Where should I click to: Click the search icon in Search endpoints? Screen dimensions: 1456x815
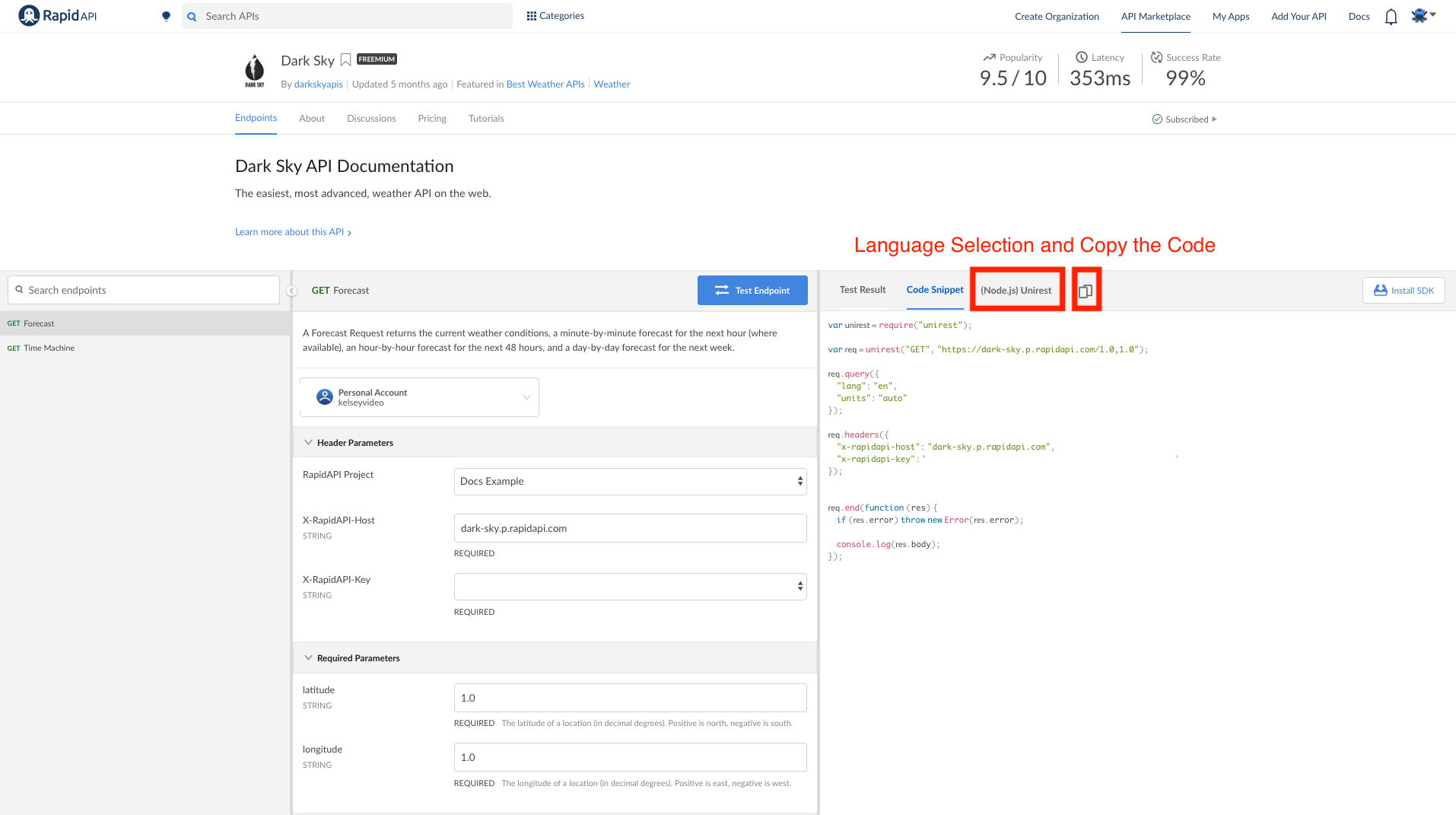(x=20, y=290)
